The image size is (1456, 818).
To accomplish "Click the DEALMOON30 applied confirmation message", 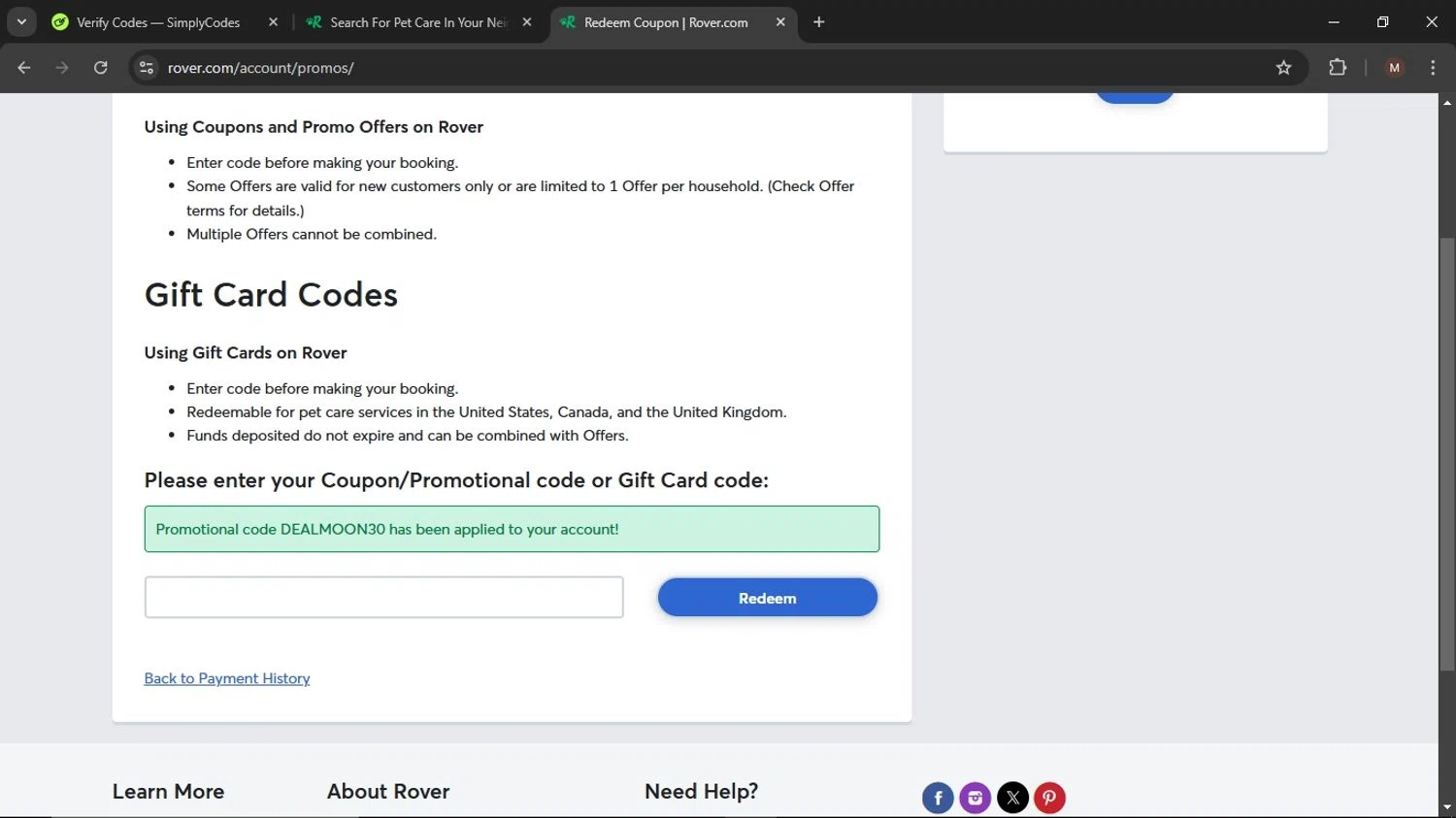I will click(512, 529).
